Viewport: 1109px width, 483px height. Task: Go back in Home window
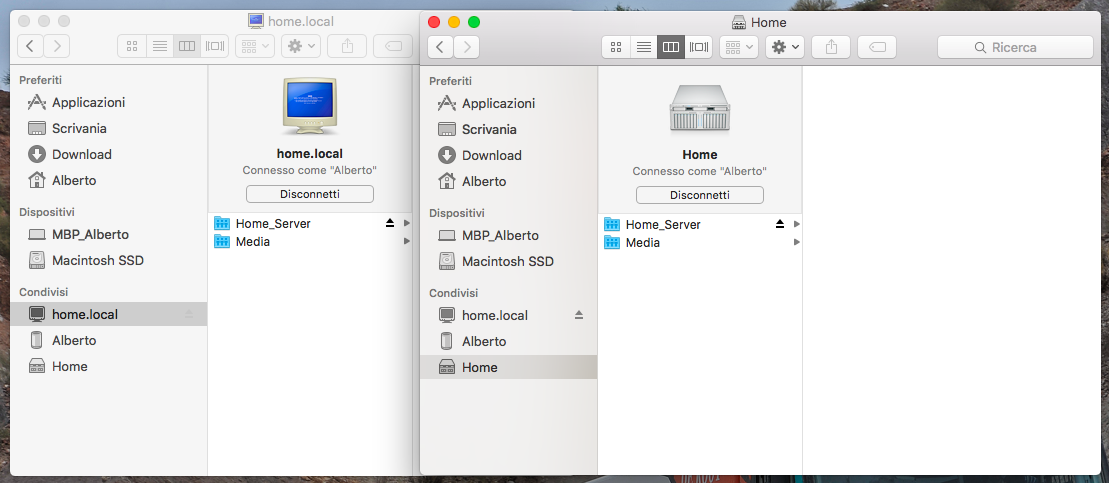(x=441, y=47)
